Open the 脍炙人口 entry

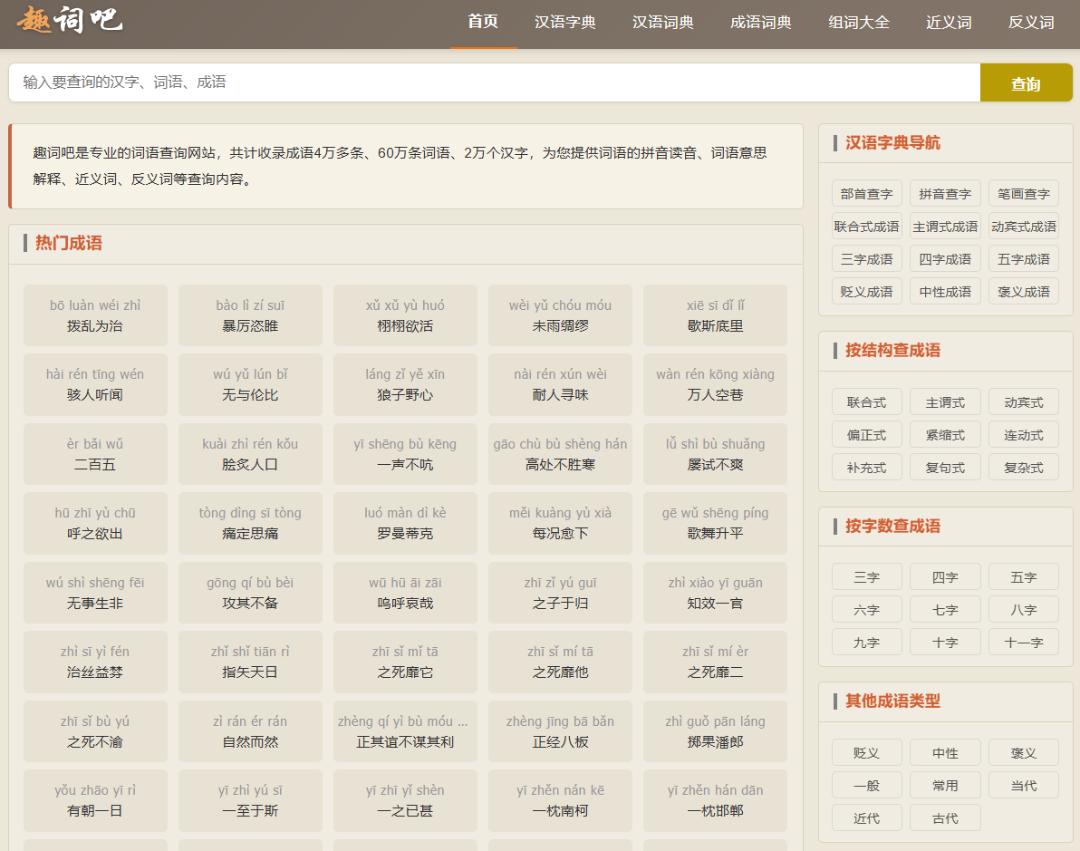pos(250,454)
